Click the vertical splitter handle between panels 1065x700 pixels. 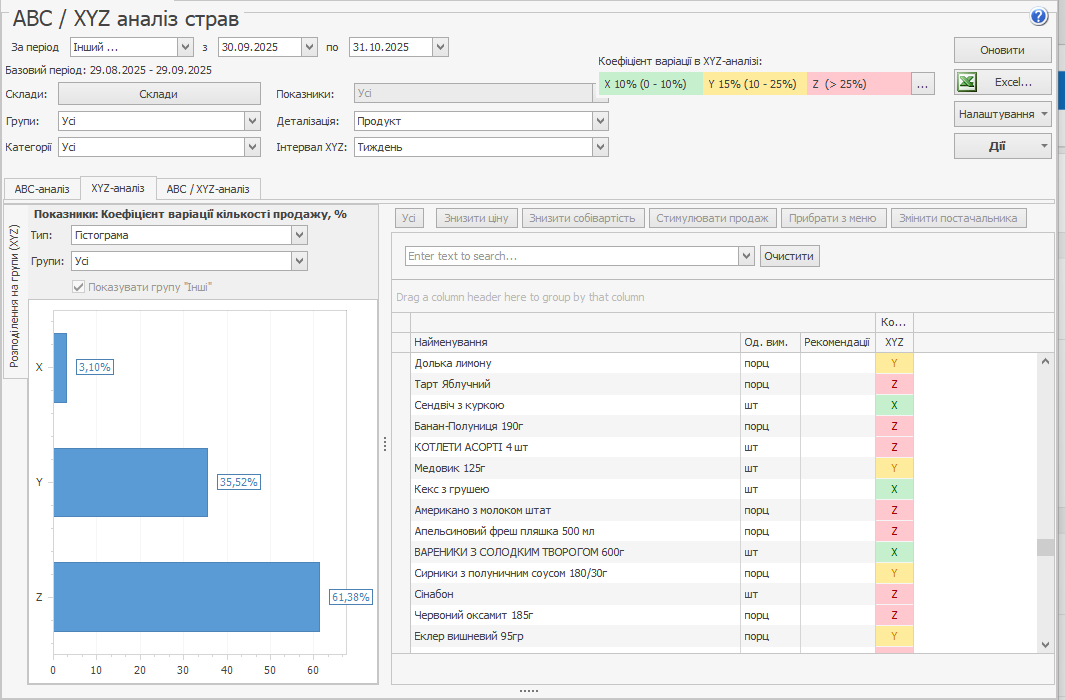(384, 445)
